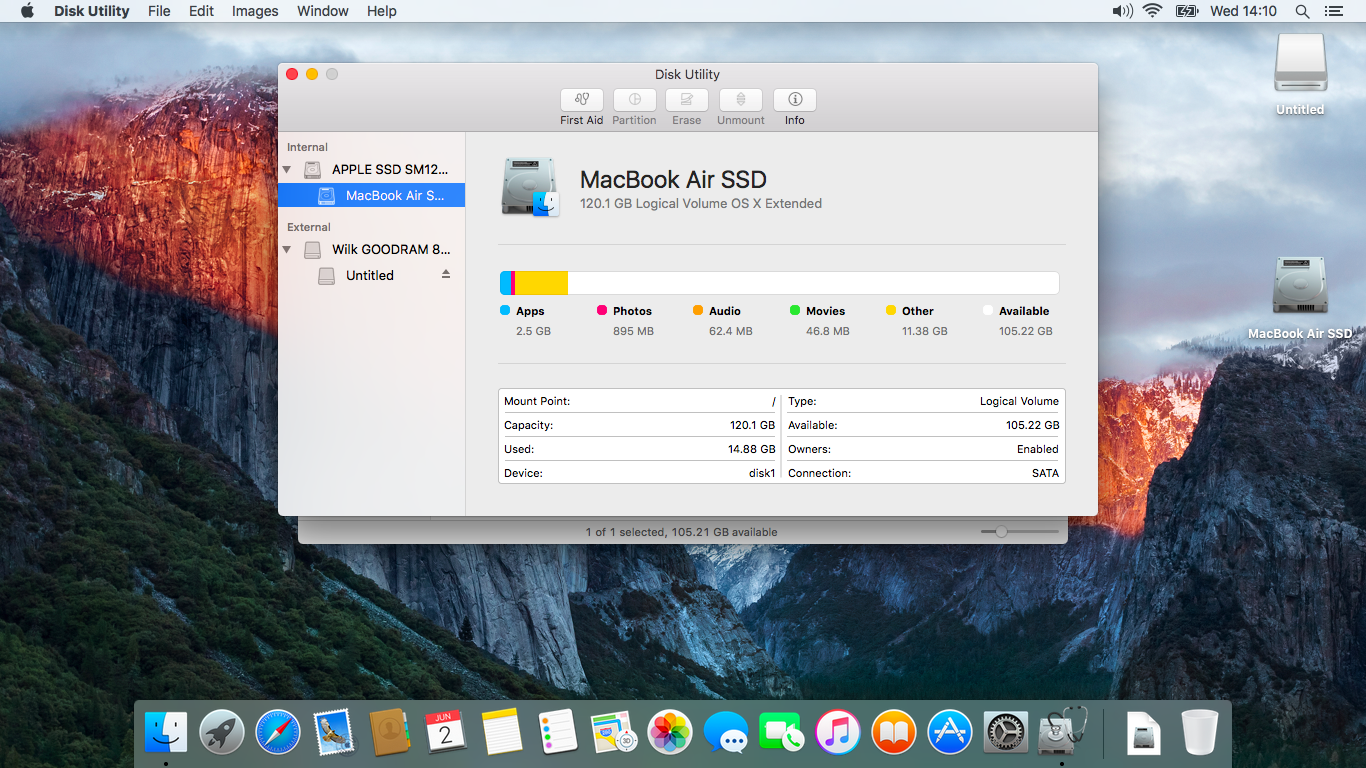Click the yellow Other legend dot
The height and width of the screenshot is (768, 1366).
click(891, 311)
